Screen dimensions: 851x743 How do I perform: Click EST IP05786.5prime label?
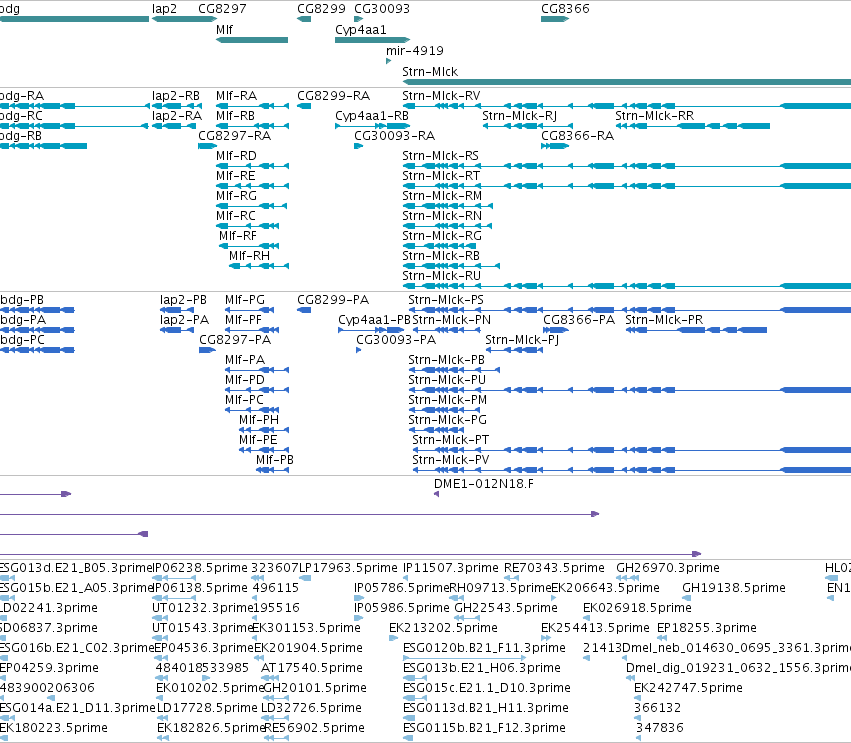(402, 588)
